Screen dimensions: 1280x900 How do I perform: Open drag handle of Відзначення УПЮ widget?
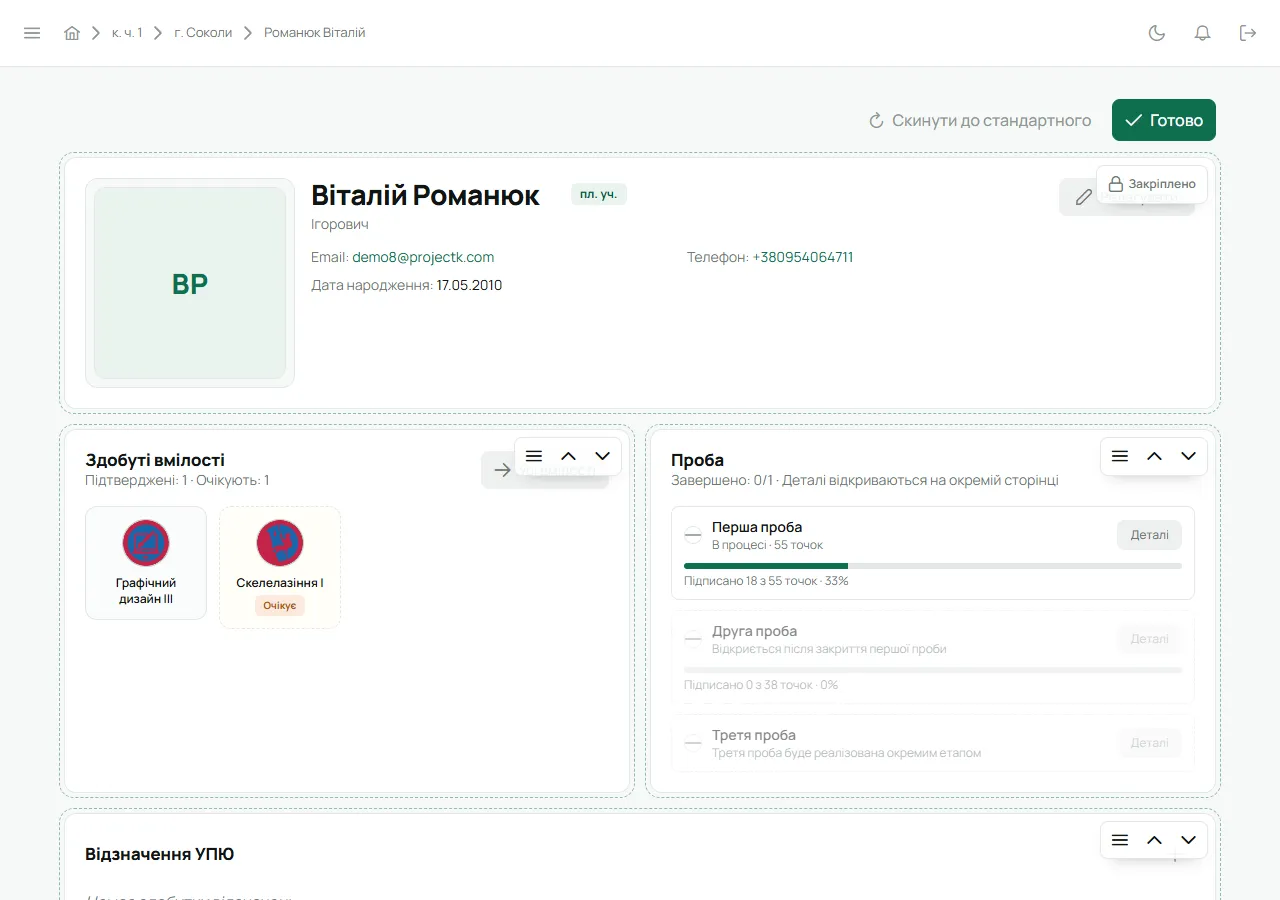1120,840
